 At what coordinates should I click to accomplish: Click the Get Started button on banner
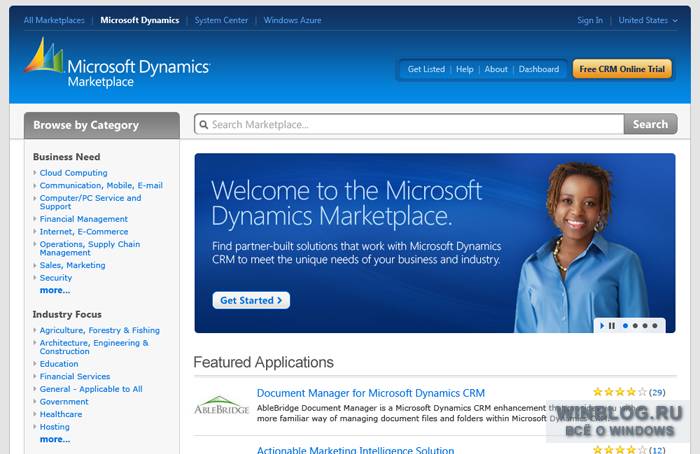click(x=251, y=300)
